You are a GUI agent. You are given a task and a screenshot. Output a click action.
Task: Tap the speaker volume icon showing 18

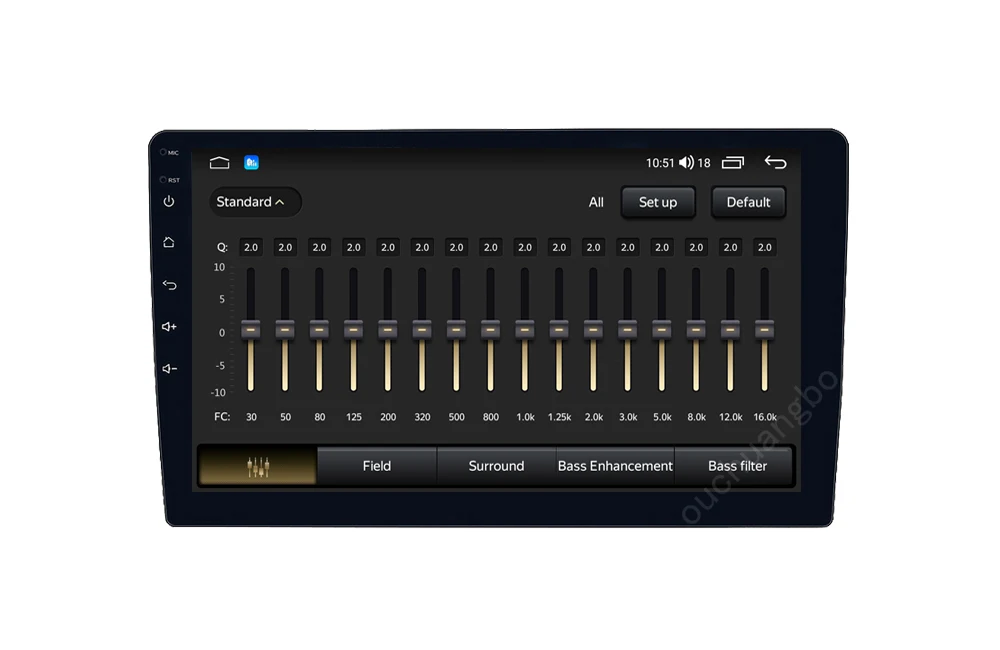coord(686,163)
